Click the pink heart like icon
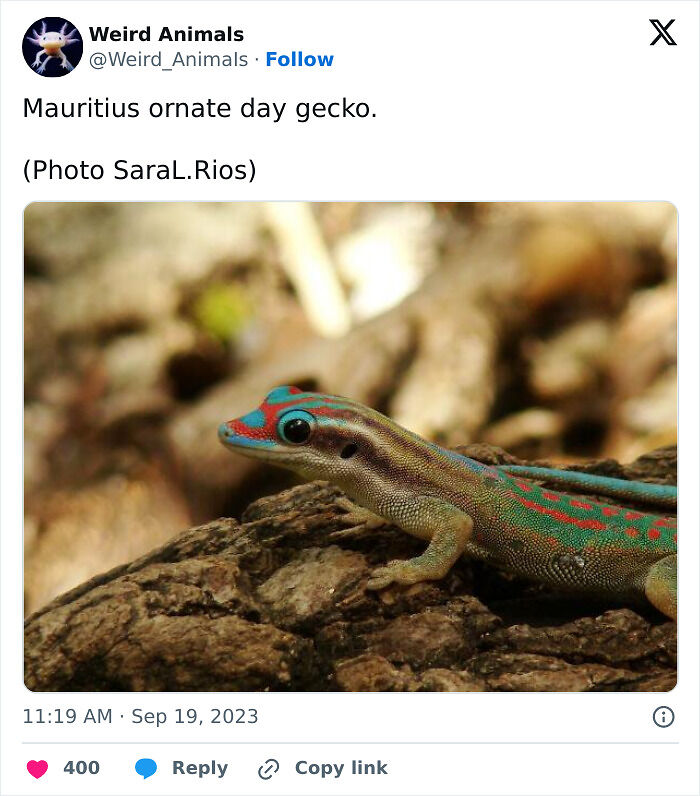The width and height of the screenshot is (700, 796). 37,769
